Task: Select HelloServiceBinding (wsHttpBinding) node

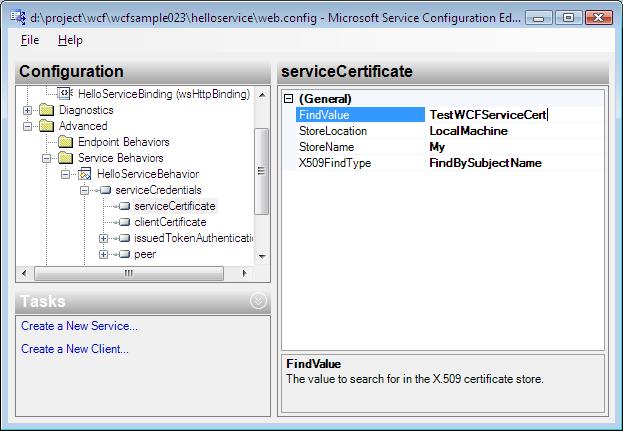Action: pos(164,94)
